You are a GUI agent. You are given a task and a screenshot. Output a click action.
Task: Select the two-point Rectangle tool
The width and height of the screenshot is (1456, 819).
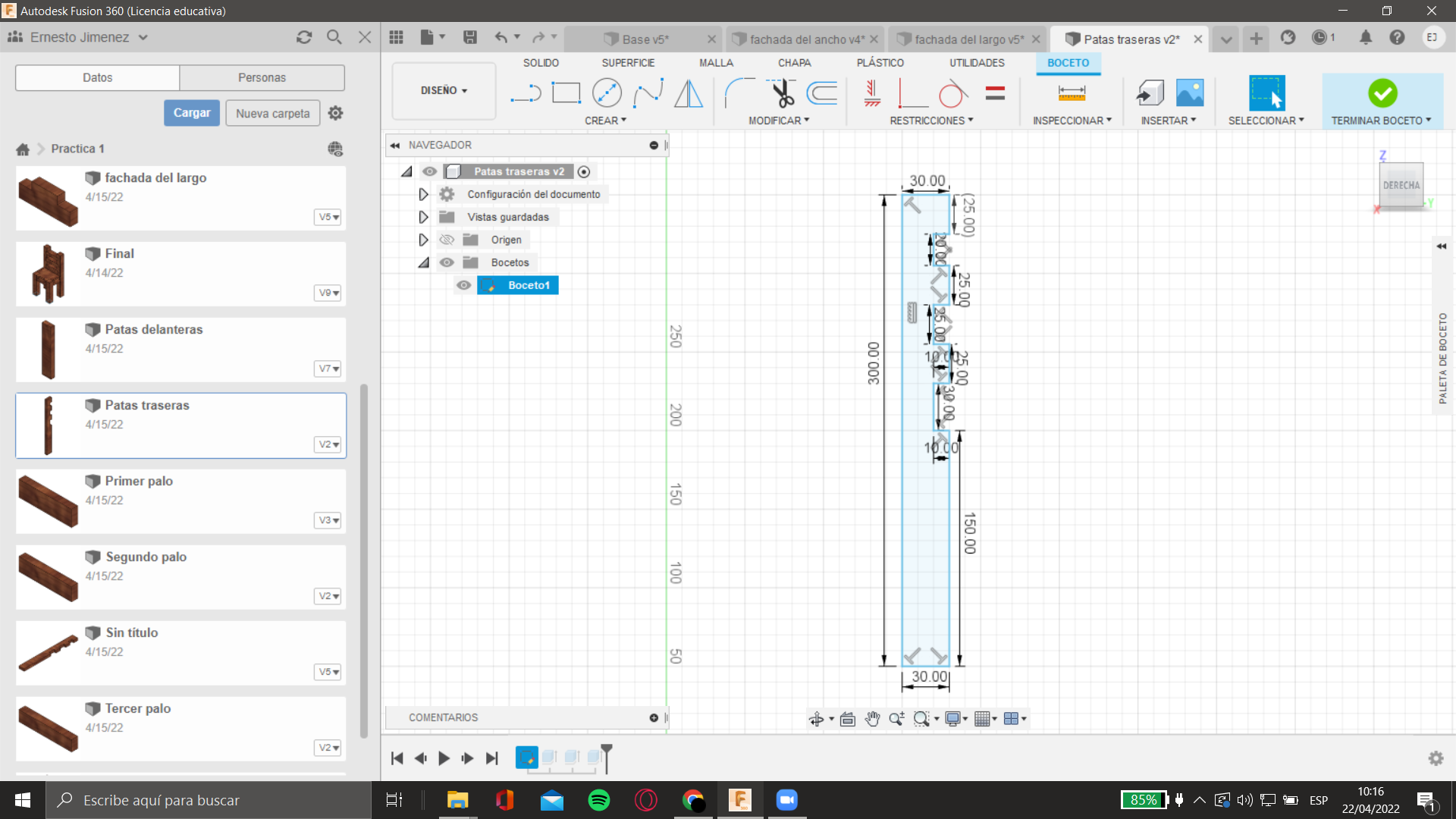[566, 93]
